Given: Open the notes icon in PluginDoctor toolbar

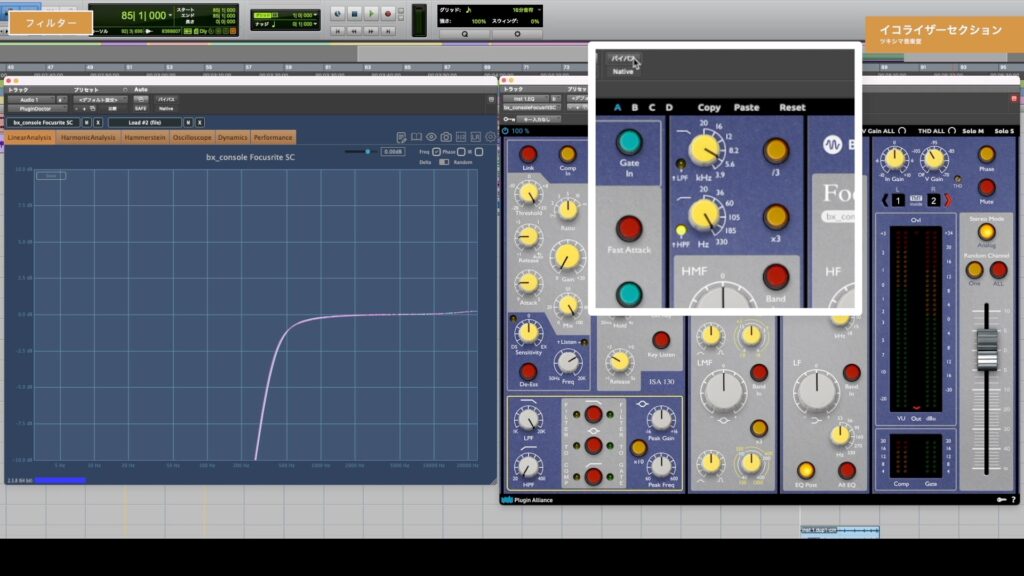Looking at the screenshot, I should pos(402,137).
